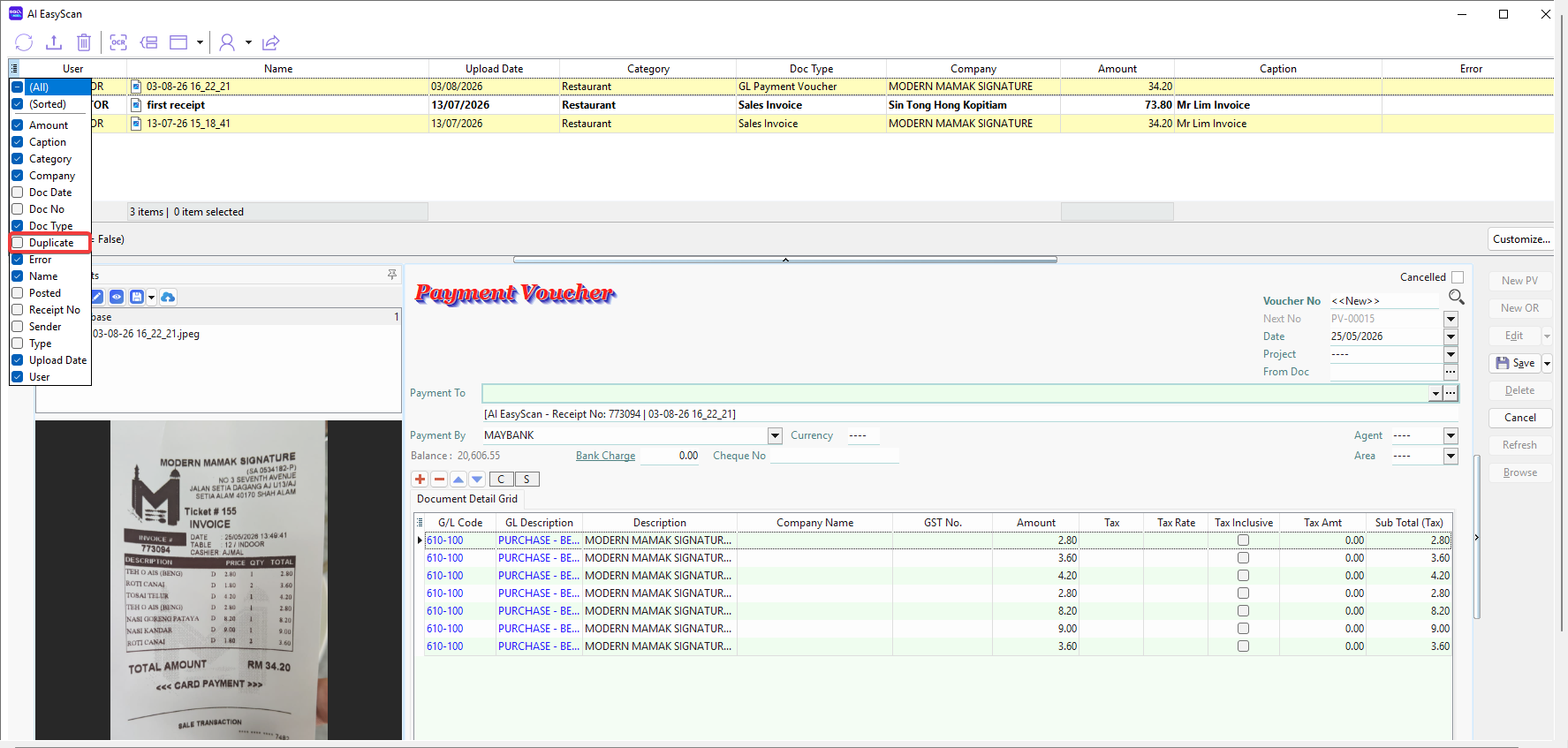The width and height of the screenshot is (1568, 748).
Task: Tick the Cancelled checkbox on the voucher
Action: click(1458, 277)
